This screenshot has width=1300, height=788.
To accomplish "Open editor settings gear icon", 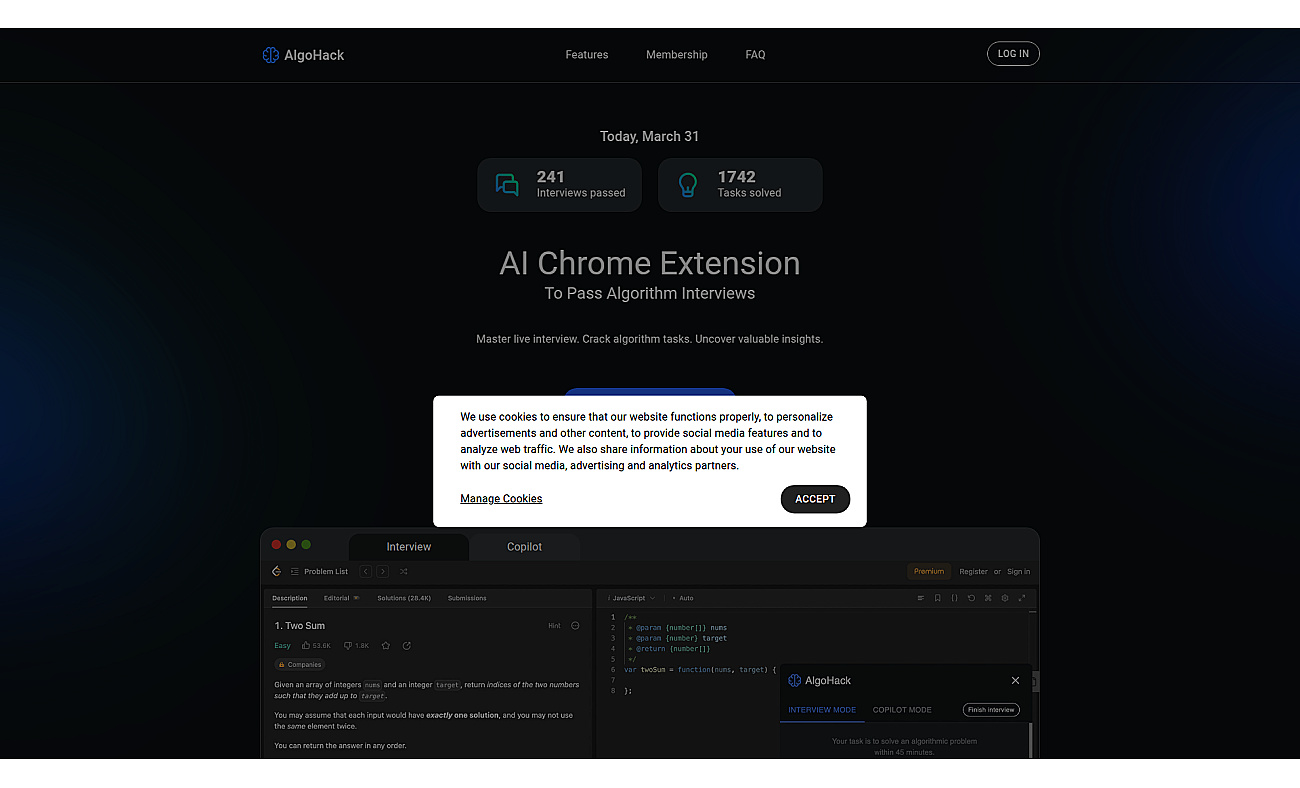I will click(1005, 598).
